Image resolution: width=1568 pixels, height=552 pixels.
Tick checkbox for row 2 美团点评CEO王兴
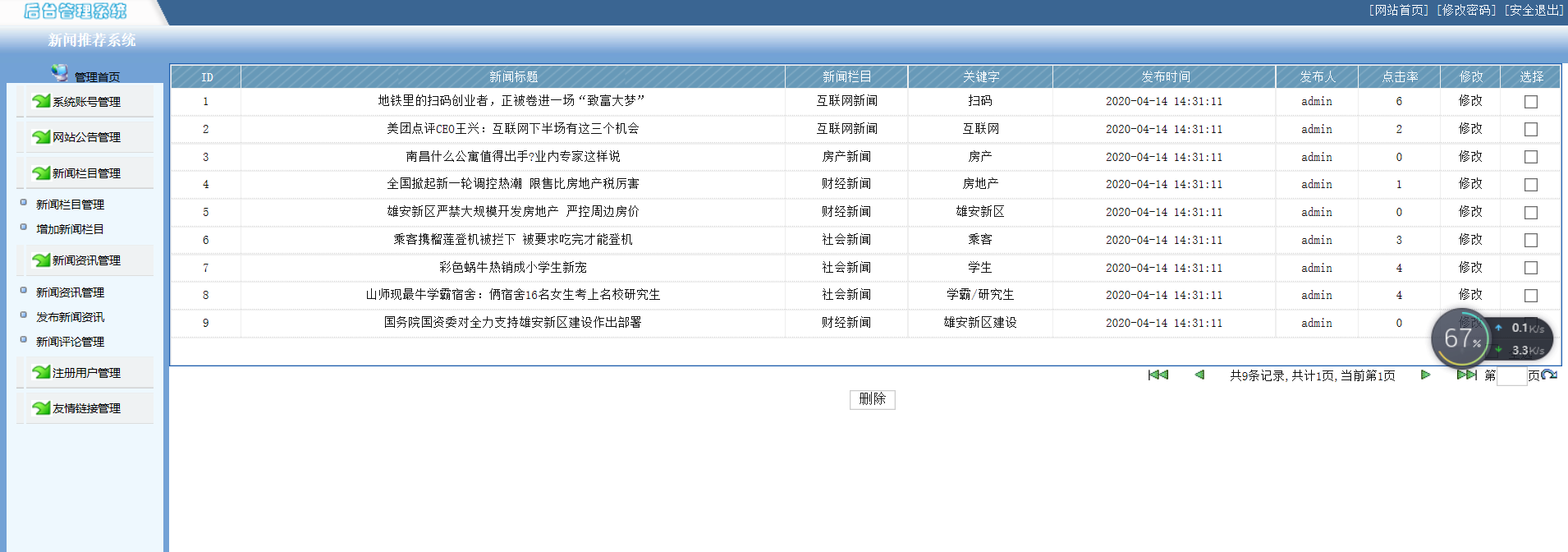tap(1530, 130)
